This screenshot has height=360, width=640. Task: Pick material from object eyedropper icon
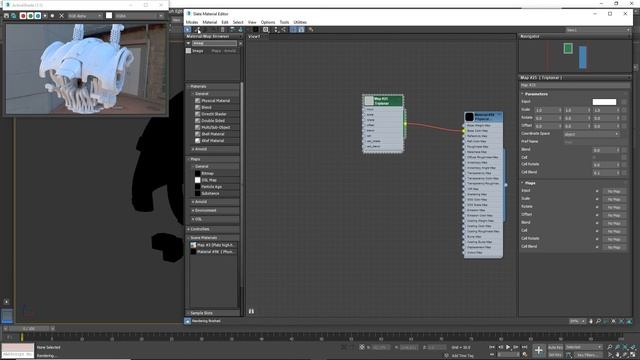click(197, 30)
